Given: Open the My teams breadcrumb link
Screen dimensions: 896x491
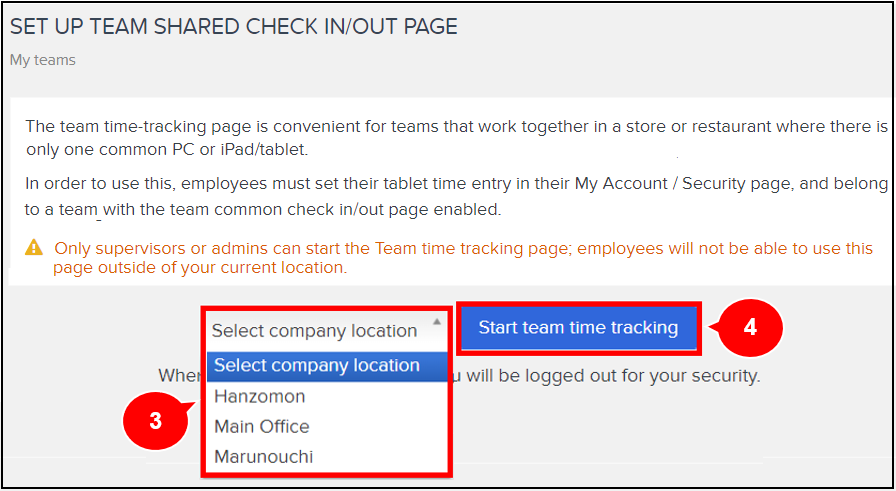Looking at the screenshot, I should pos(43,60).
